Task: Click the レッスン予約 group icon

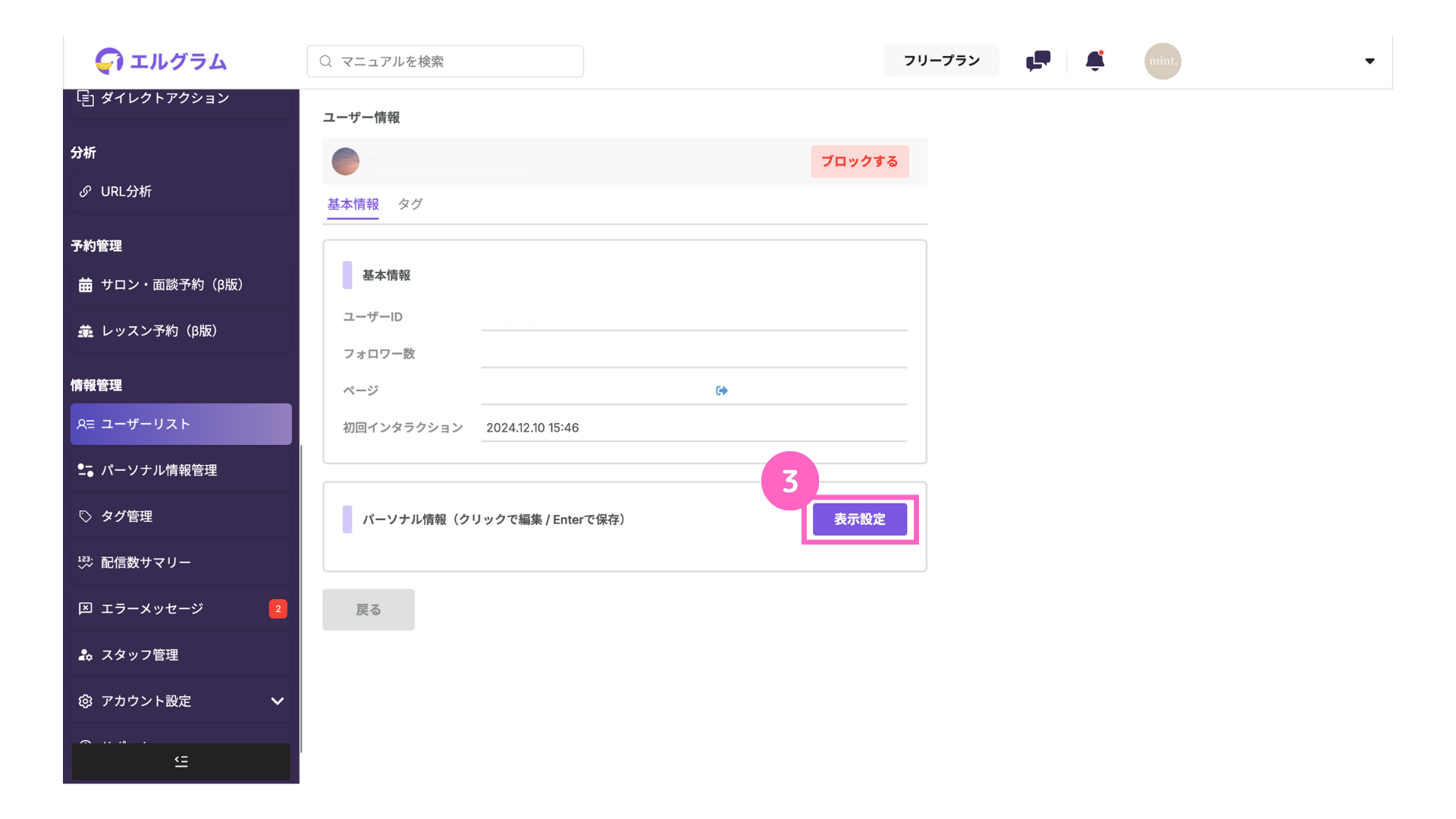Action: coord(86,331)
